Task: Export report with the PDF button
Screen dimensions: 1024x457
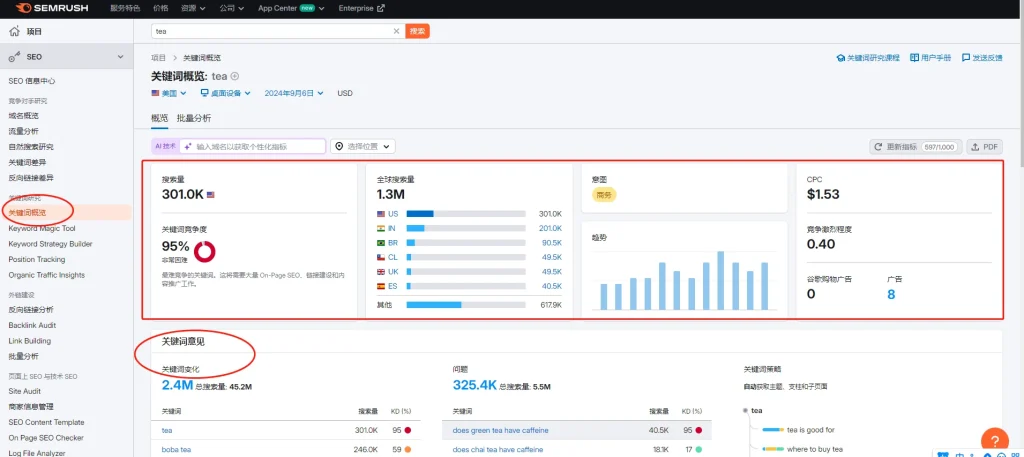Action: pyautogui.click(x=985, y=147)
